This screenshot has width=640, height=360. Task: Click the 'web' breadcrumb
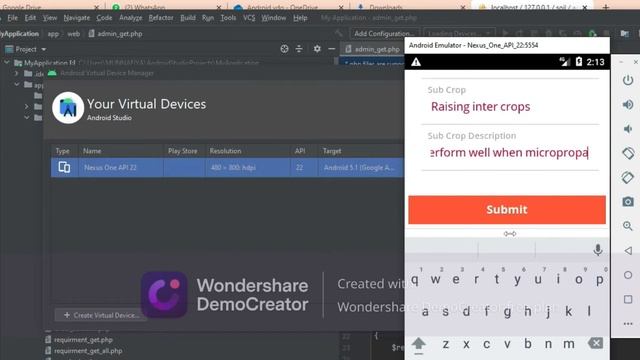coord(73,34)
